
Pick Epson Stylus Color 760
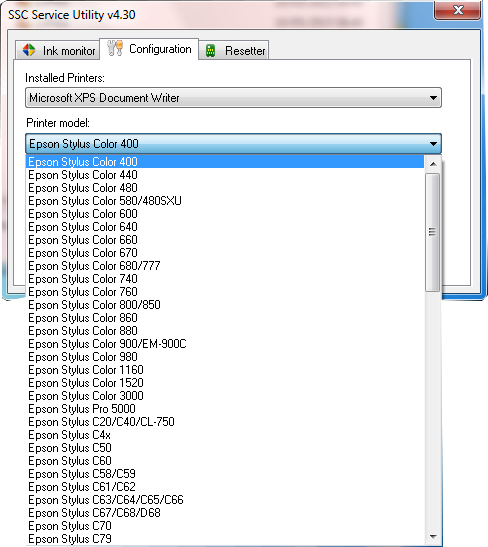pos(225,292)
